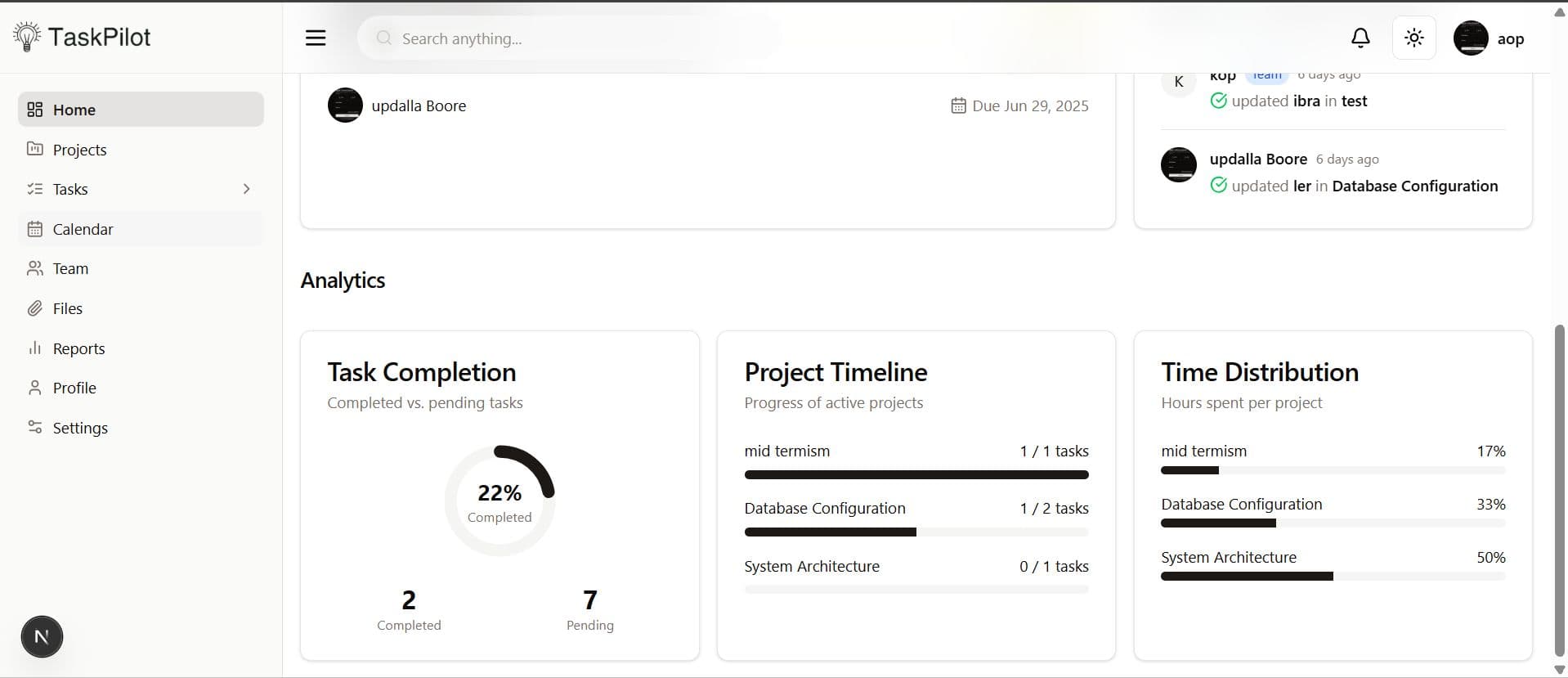This screenshot has width=1568, height=678.
Task: Open Profile in sidebar
Action: [141, 388]
